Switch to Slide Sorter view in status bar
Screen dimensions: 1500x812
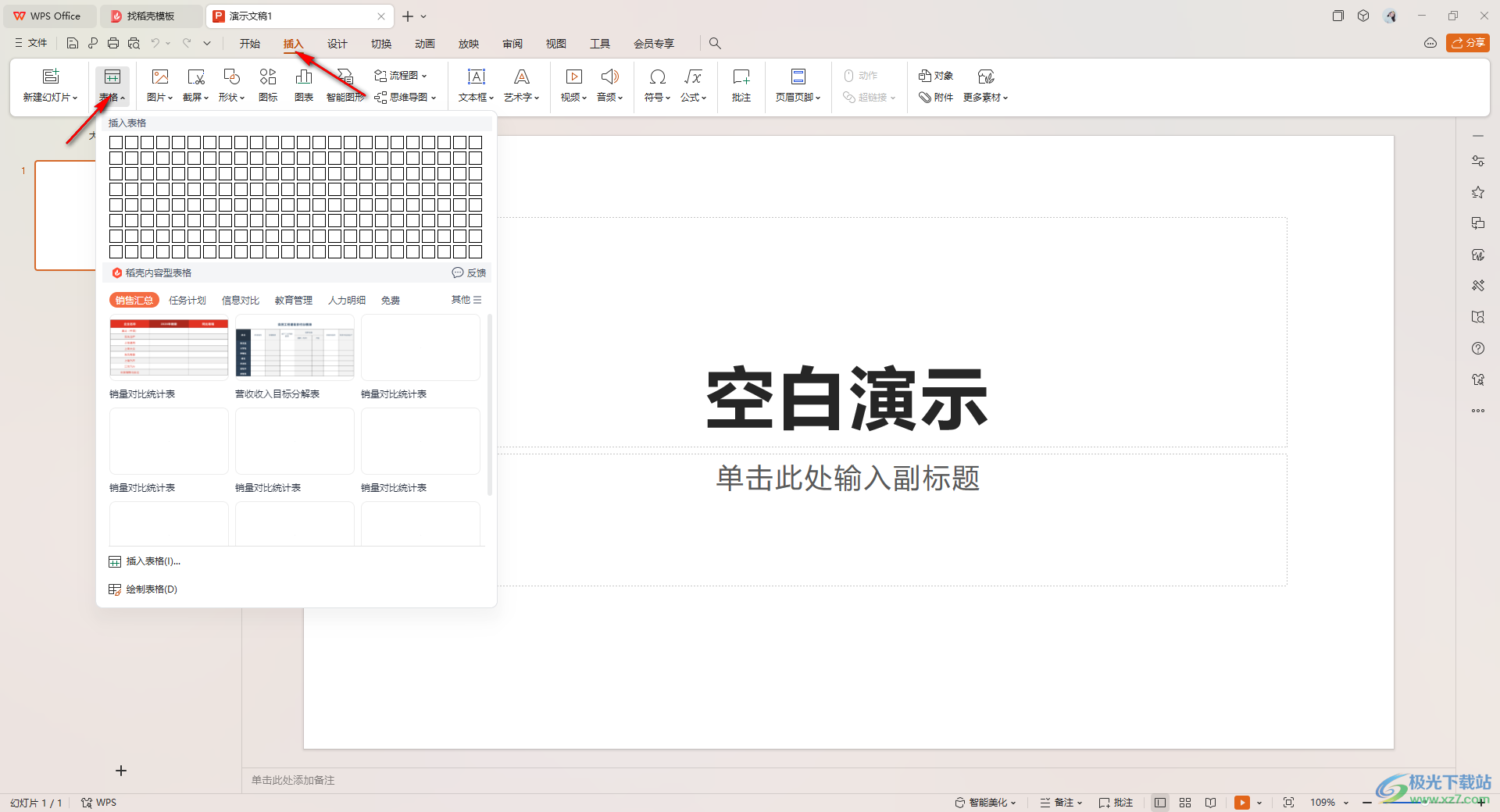1185,803
